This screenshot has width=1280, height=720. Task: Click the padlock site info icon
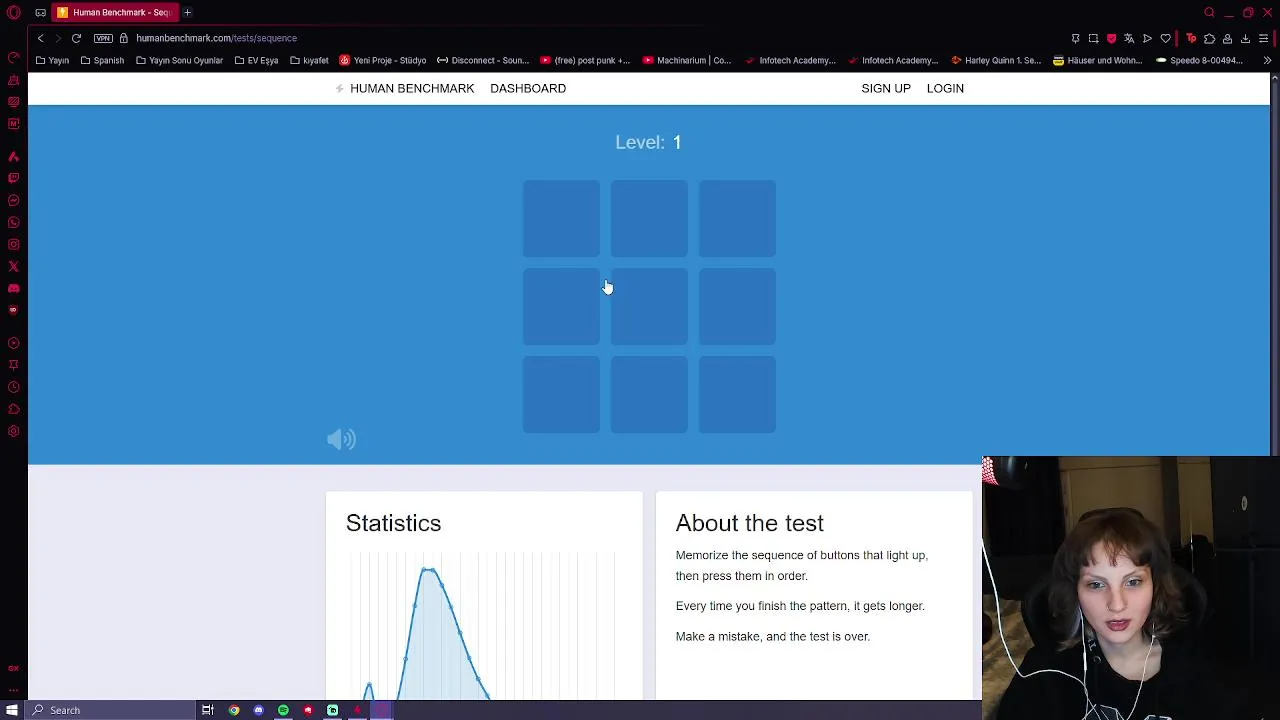[x=124, y=38]
